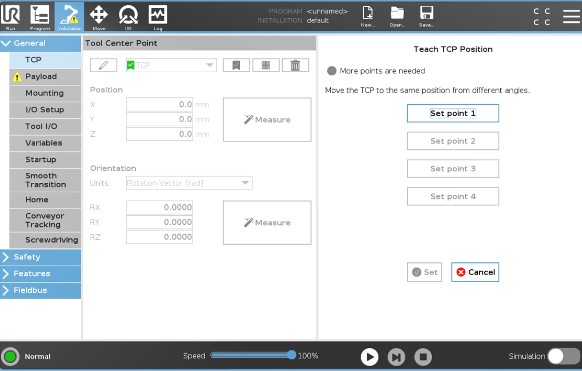Open the TCP selection dropdown
This screenshot has width=582, height=371.
(x=171, y=65)
